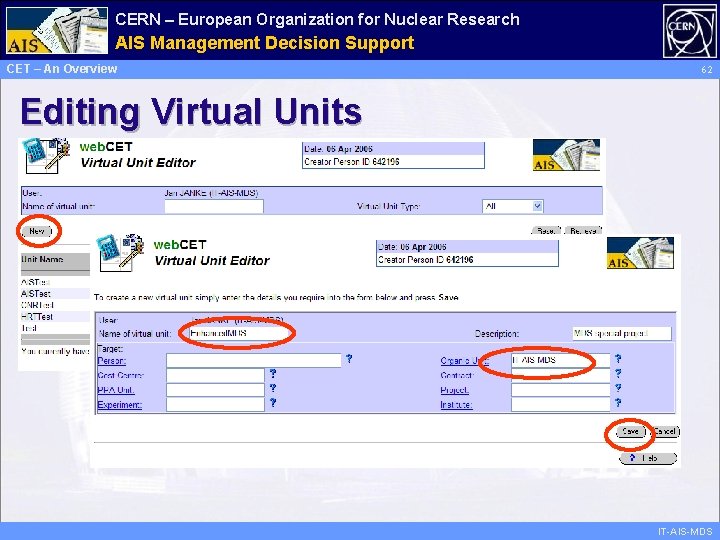This screenshot has width=720, height=540.
Task: Click the Organic Unit link
Action: pos(463,361)
